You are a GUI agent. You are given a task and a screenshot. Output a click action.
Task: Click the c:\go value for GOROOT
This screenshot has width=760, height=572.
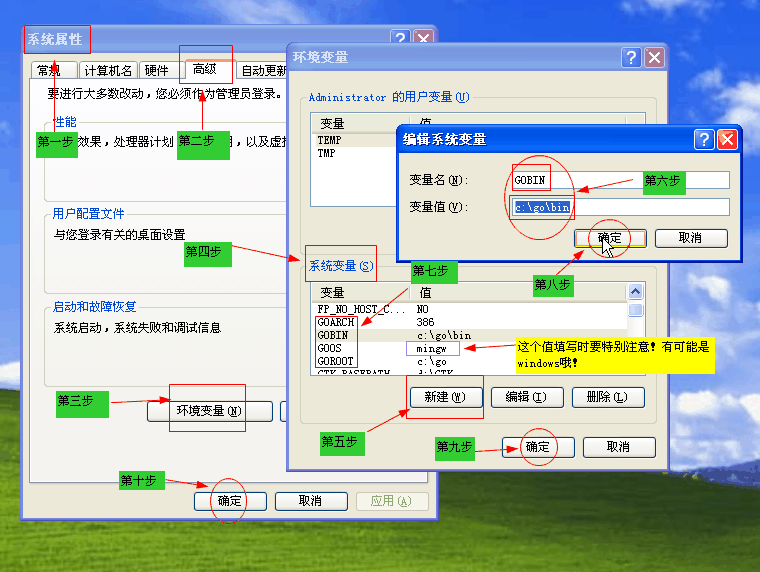pos(432,362)
